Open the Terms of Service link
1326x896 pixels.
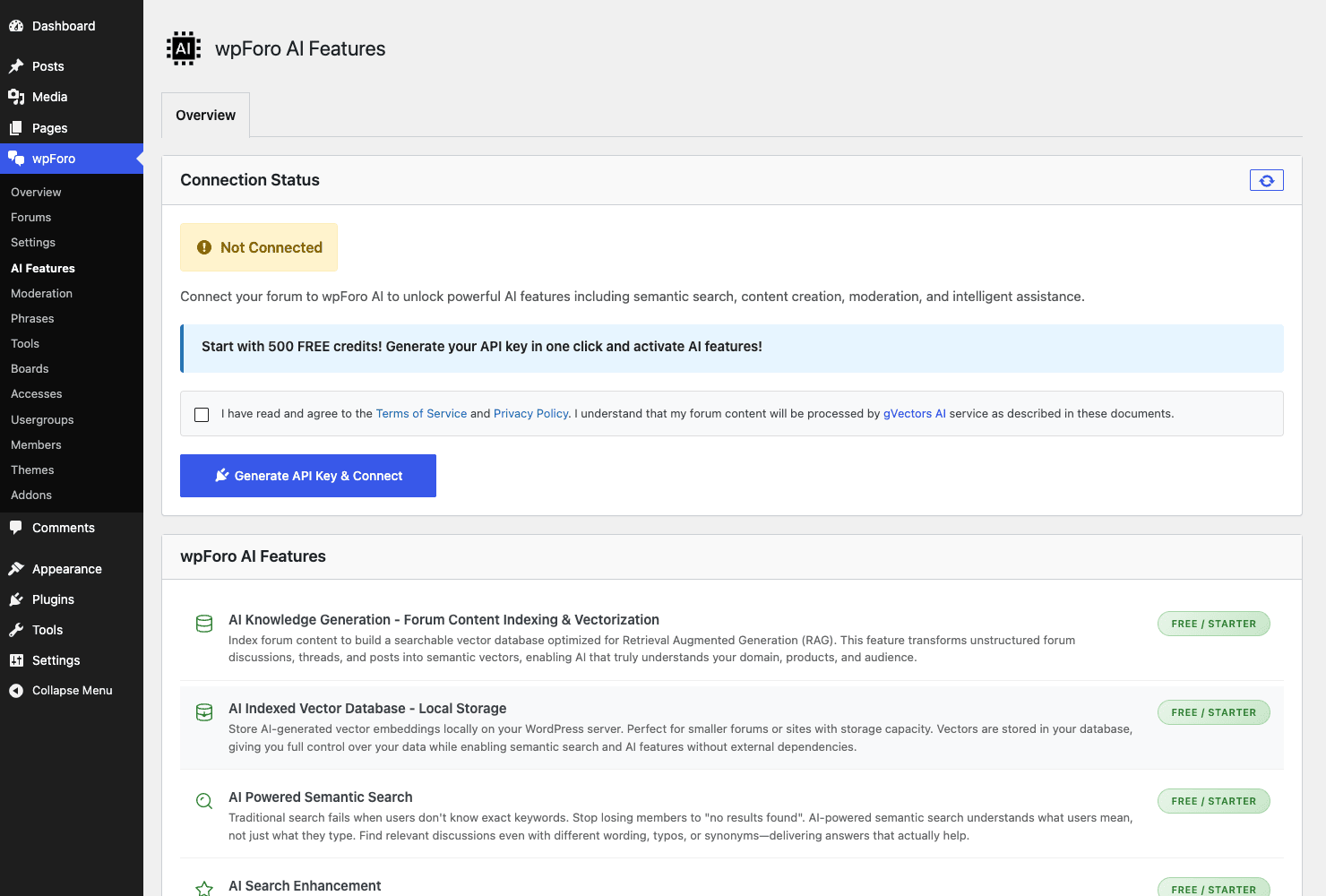click(421, 413)
